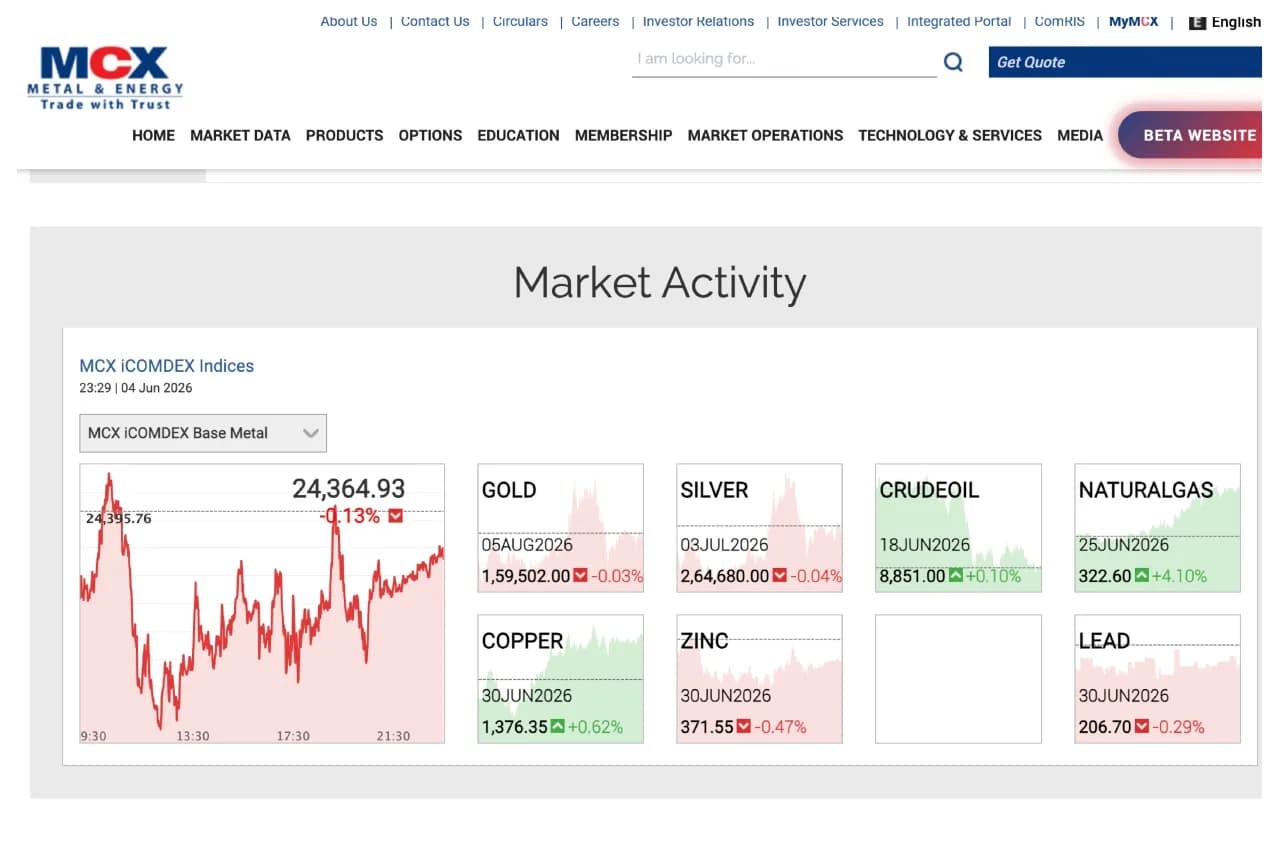Visit the Investor Relations link
The width and height of the screenshot is (1280, 850).
(698, 21)
